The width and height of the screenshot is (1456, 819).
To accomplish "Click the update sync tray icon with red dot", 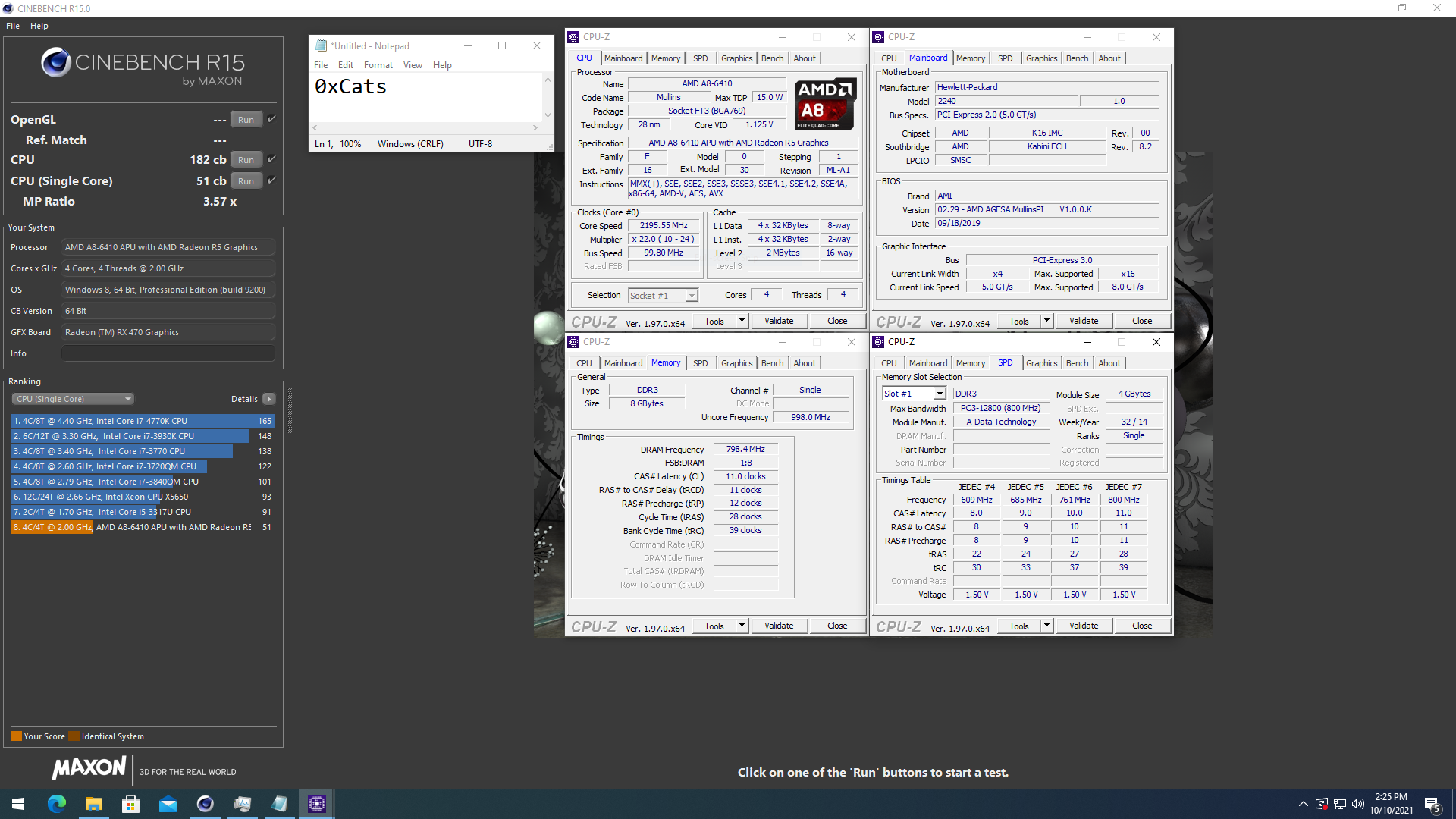I will coord(1322,804).
